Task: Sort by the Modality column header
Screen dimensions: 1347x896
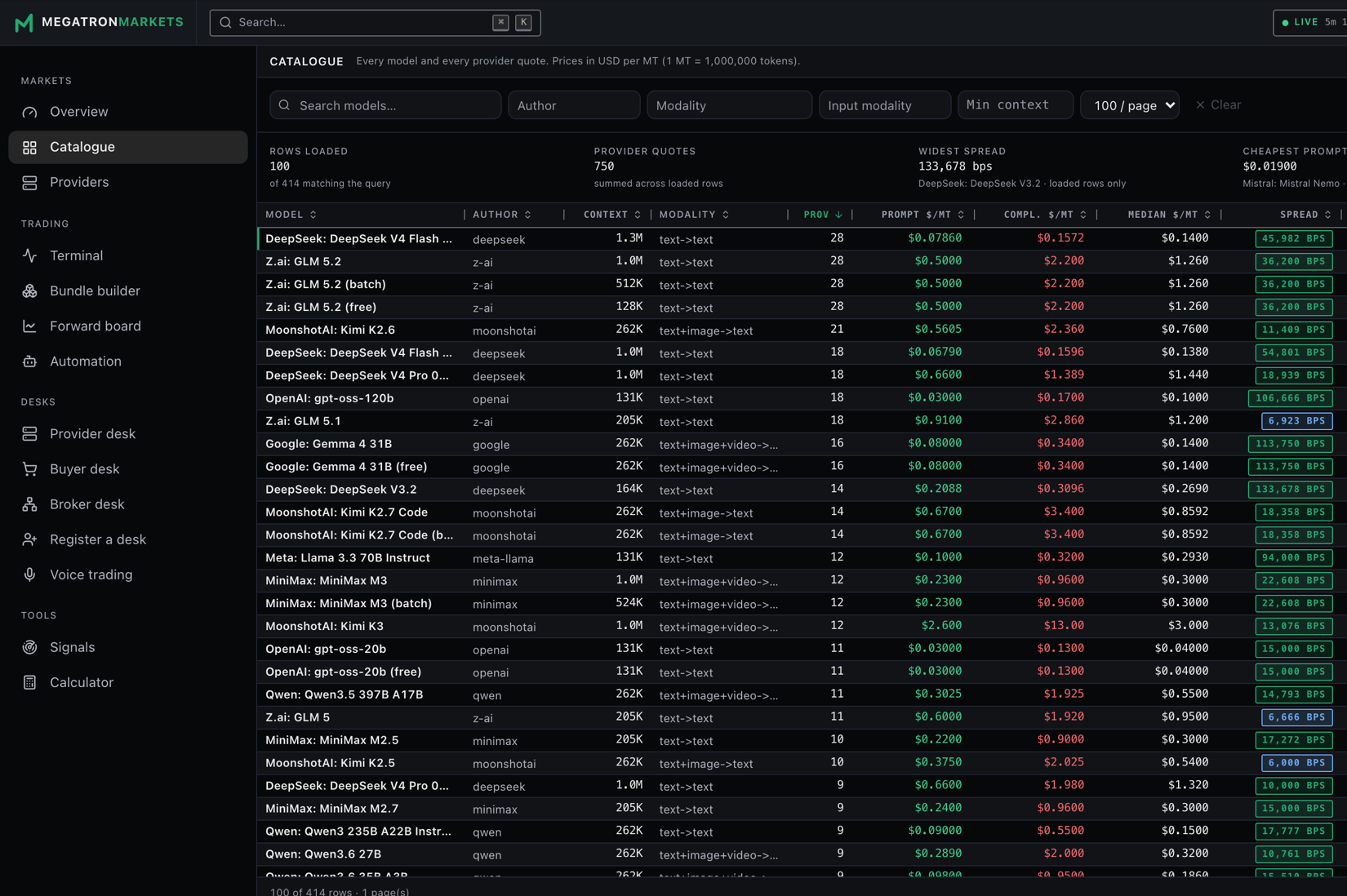Action: [695, 215]
